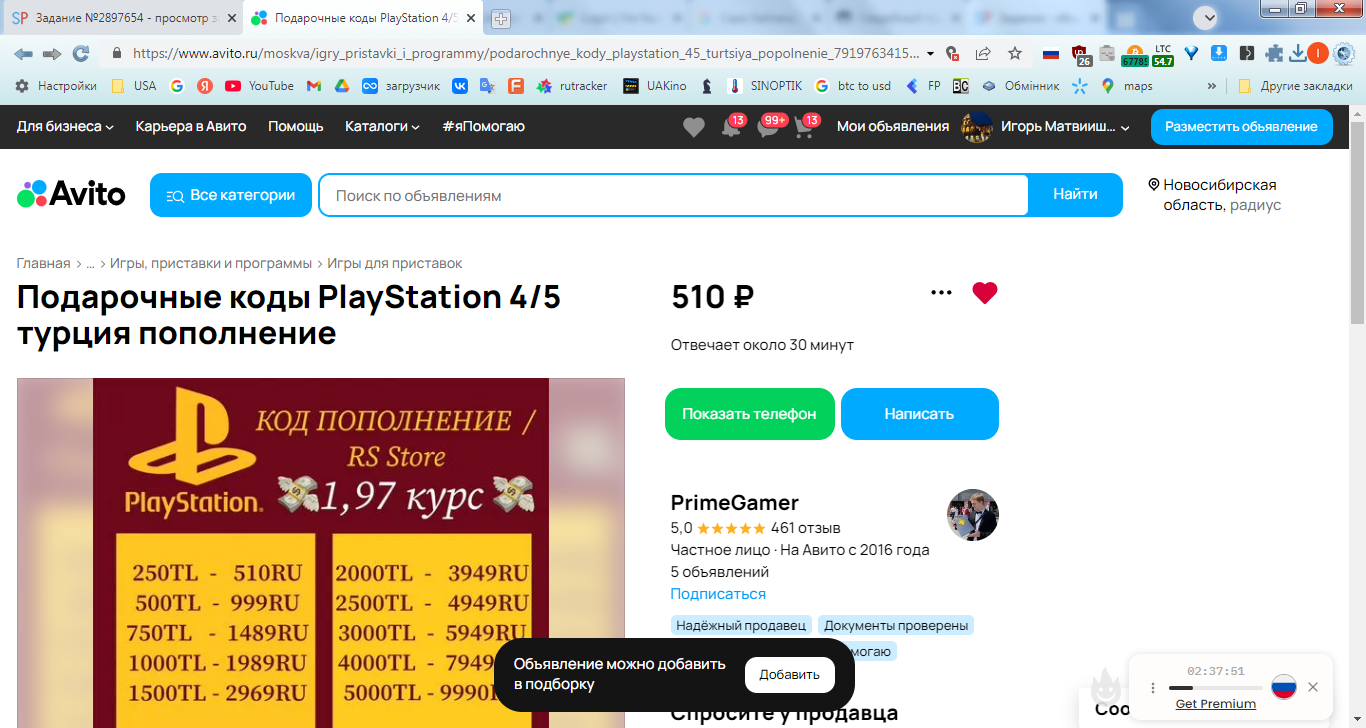Go forward using the browser forward arrow
The image size is (1366, 728).
(x=52, y=53)
